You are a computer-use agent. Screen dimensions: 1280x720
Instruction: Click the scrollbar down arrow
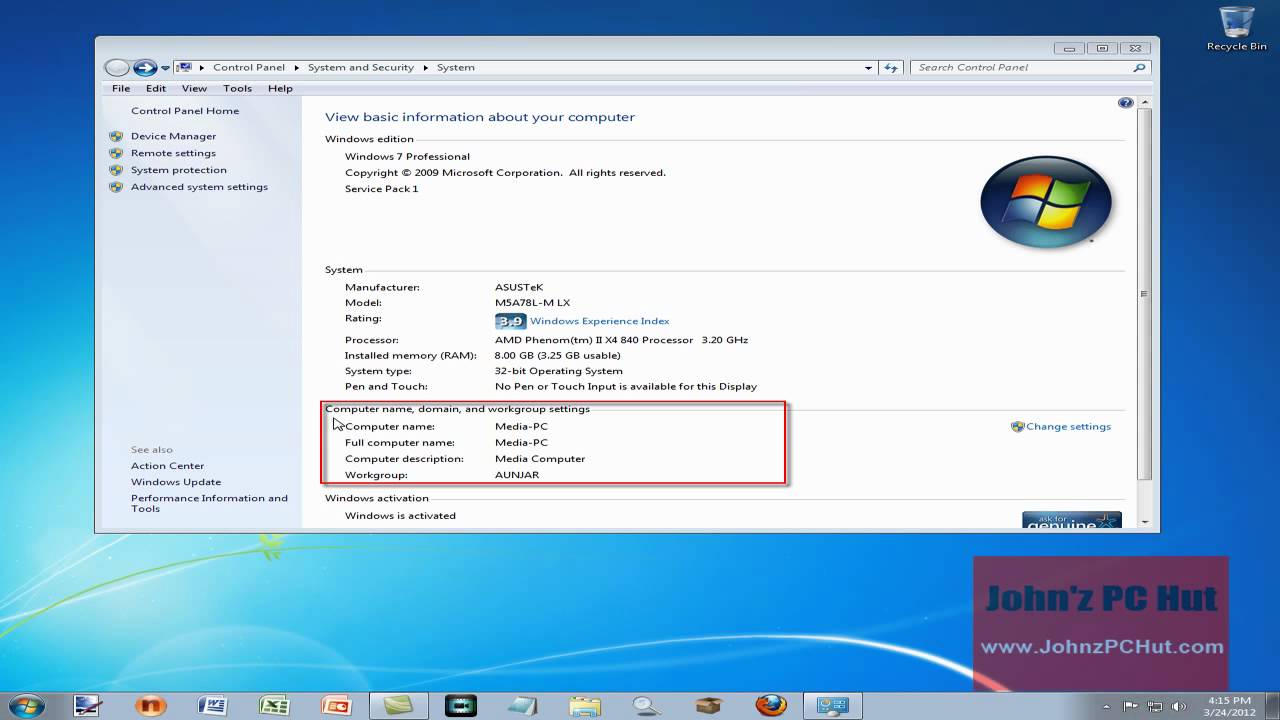1144,522
